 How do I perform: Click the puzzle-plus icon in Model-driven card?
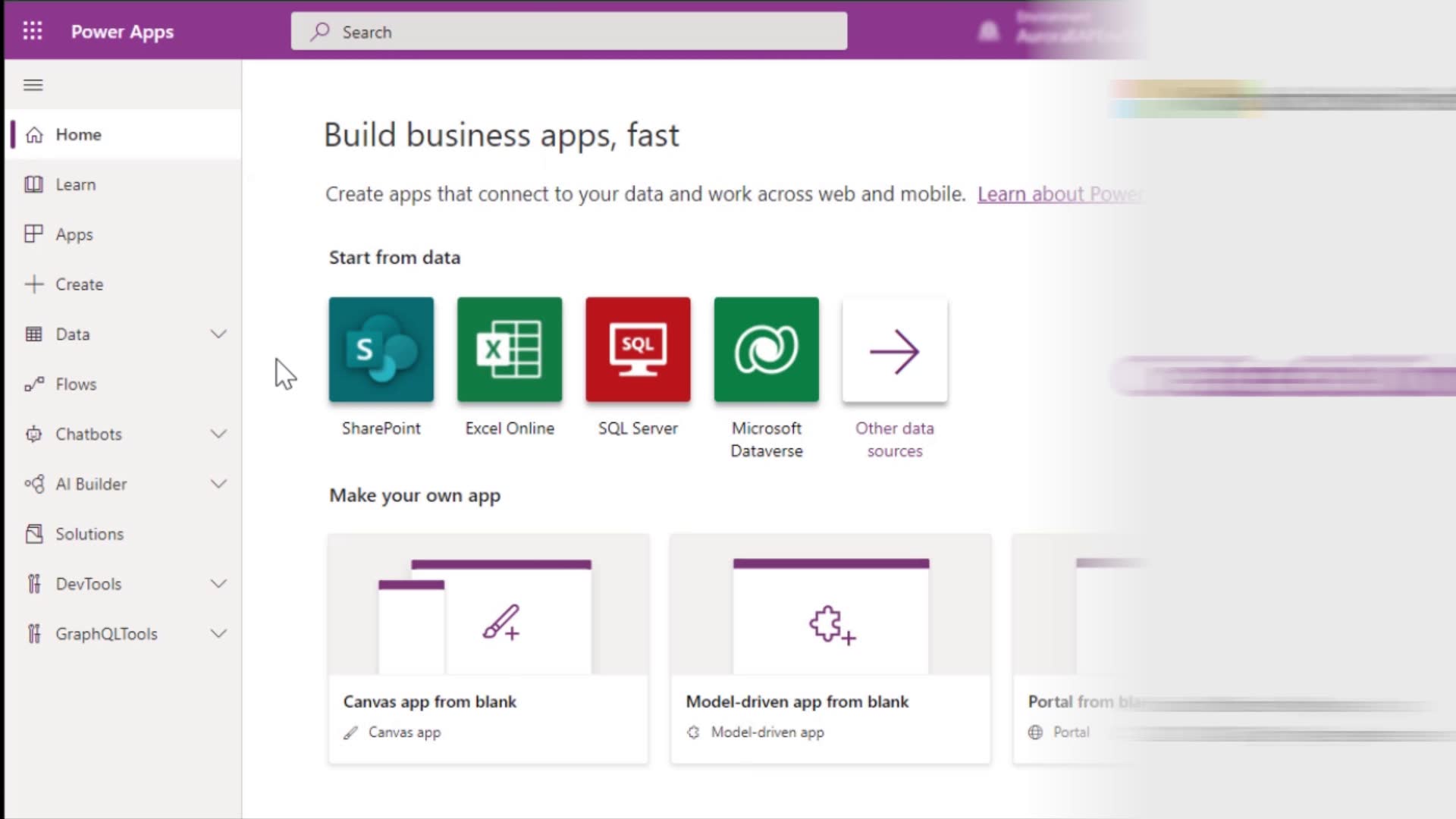832,625
